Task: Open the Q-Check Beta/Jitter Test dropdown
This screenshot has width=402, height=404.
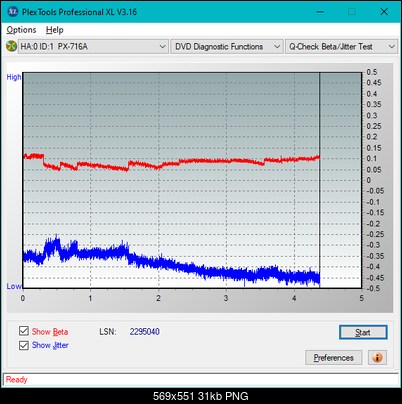Action: [341, 47]
